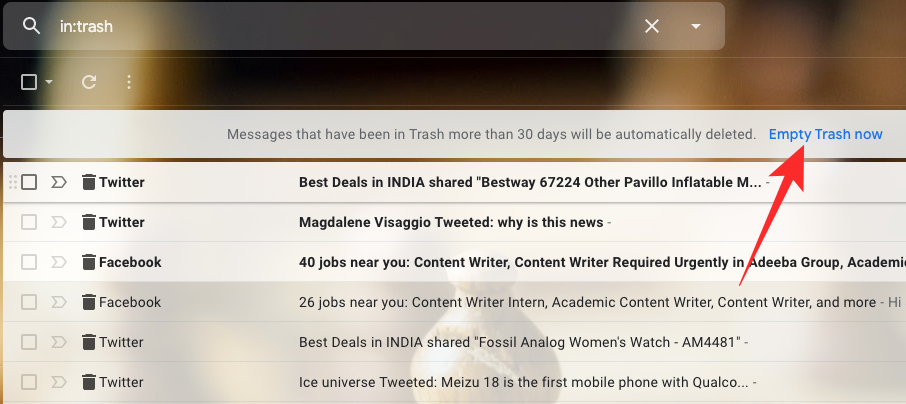The width and height of the screenshot is (906, 404).
Task: Click trash icon beside 40 jobs Facebook email
Action: coord(88,262)
